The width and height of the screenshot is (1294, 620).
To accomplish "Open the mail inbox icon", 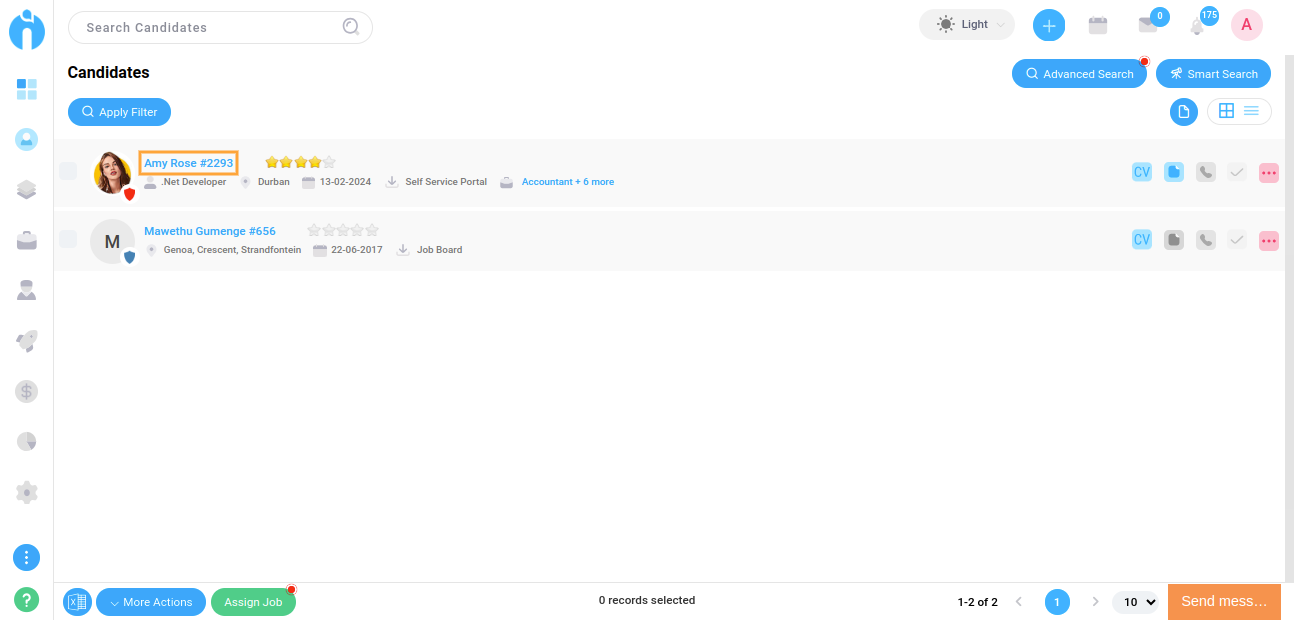I will pyautogui.click(x=1147, y=26).
